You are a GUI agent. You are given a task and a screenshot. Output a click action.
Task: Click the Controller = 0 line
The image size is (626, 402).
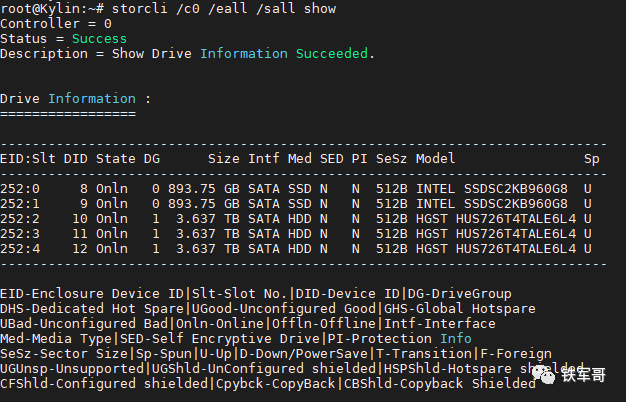pyautogui.click(x=55, y=23)
